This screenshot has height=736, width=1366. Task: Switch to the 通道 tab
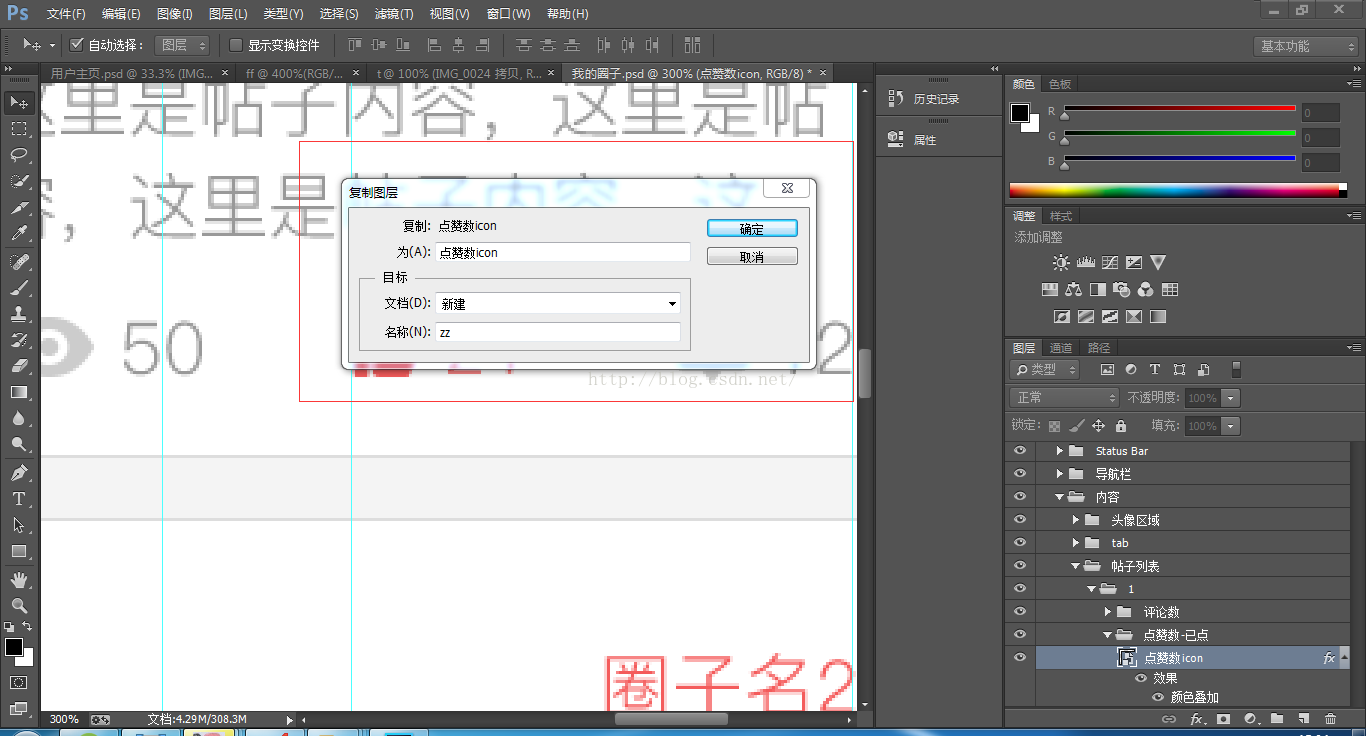click(x=1060, y=348)
